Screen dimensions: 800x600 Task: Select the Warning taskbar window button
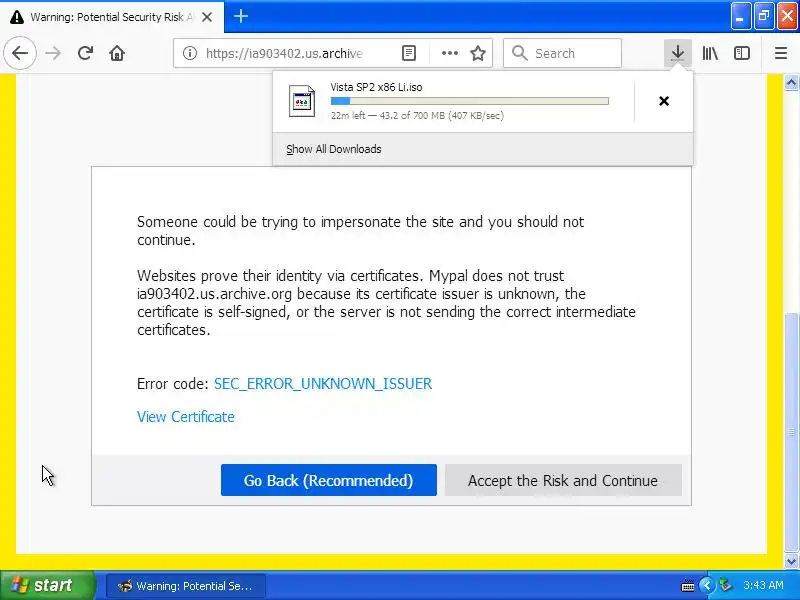coord(186,586)
